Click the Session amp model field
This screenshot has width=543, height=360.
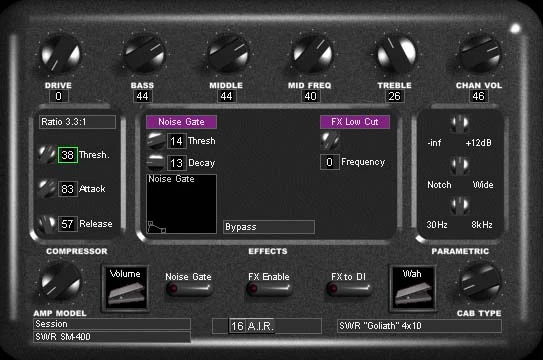[112, 324]
